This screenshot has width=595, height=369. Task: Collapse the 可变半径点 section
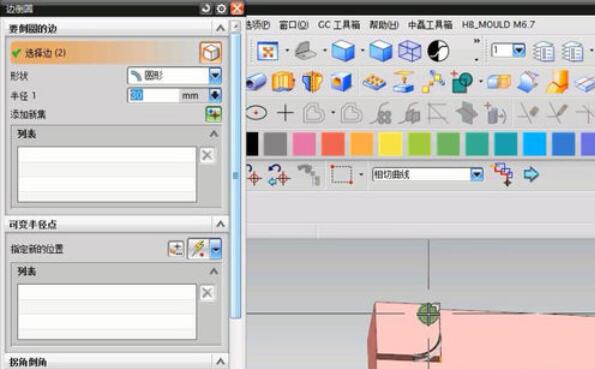point(220,224)
